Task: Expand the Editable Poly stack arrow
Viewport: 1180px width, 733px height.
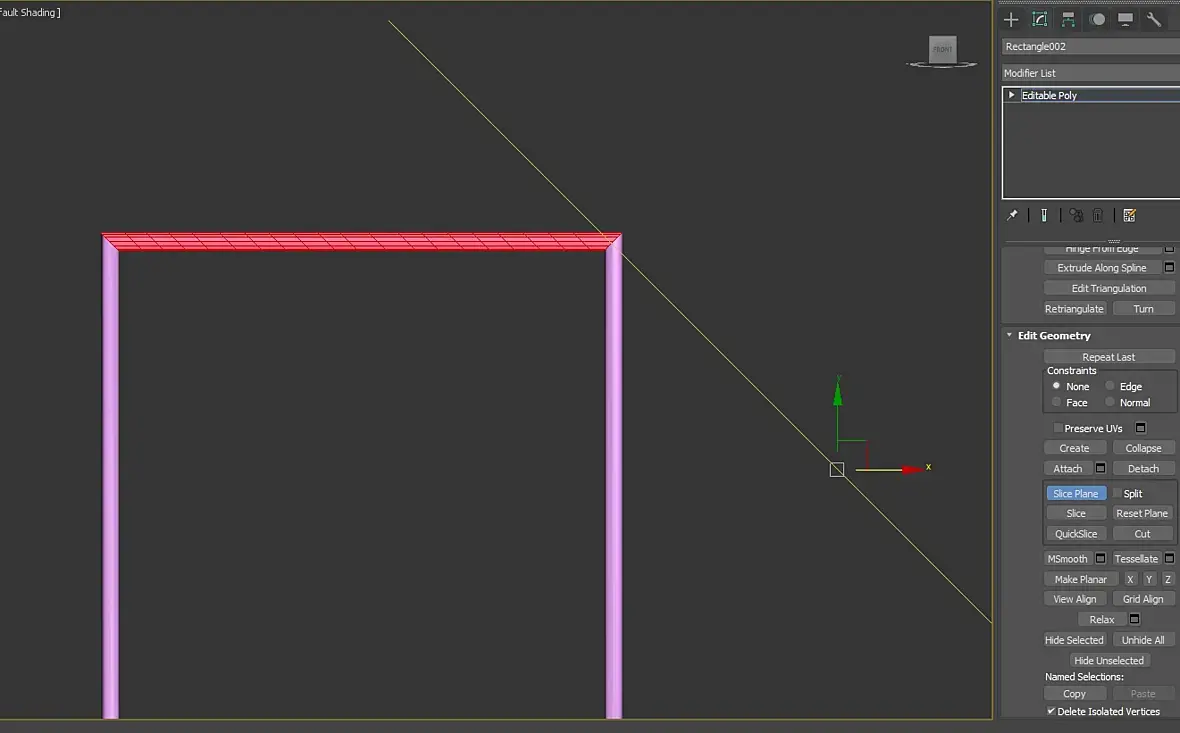Action: pyautogui.click(x=1011, y=95)
